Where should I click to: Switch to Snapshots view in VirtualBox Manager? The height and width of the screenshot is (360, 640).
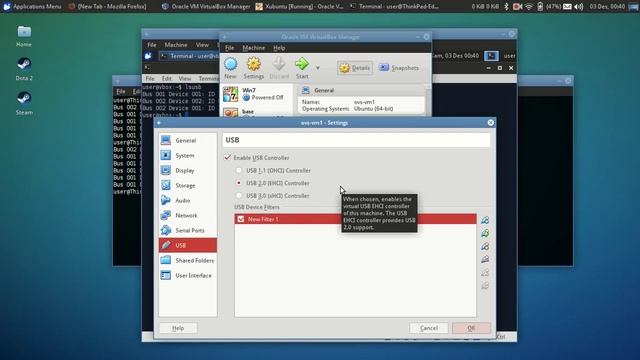[x=399, y=68]
